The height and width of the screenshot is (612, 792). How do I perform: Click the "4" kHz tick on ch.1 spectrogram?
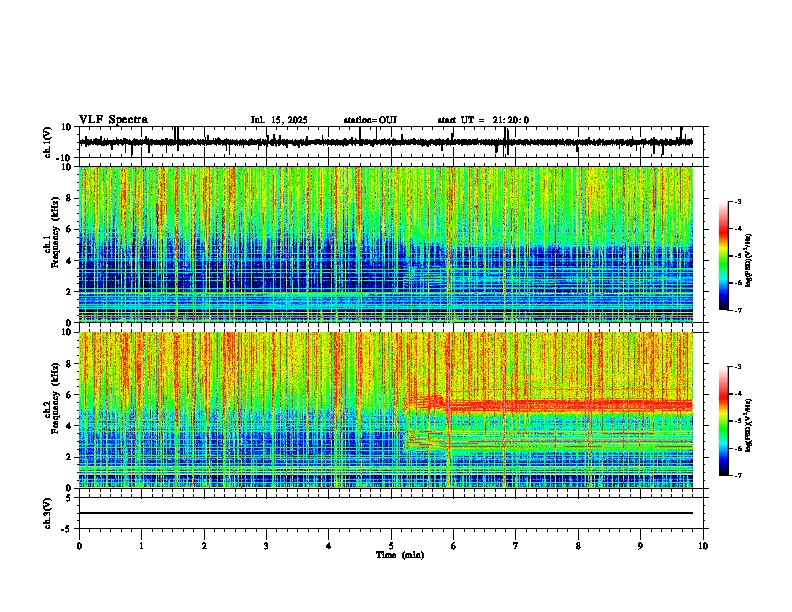tap(69, 261)
